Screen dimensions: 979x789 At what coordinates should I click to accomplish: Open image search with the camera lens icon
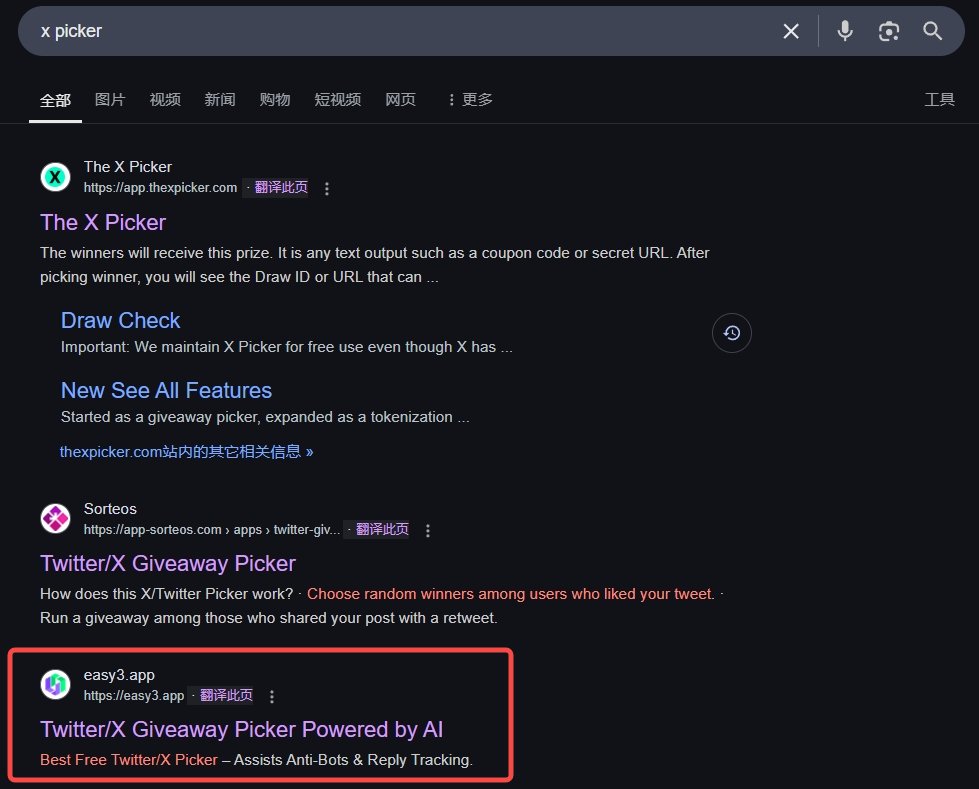[x=888, y=31]
